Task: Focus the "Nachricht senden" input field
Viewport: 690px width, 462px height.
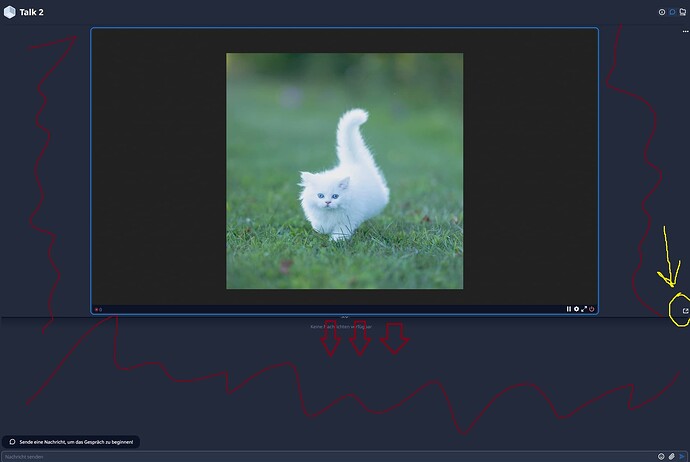Action: pos(300,456)
